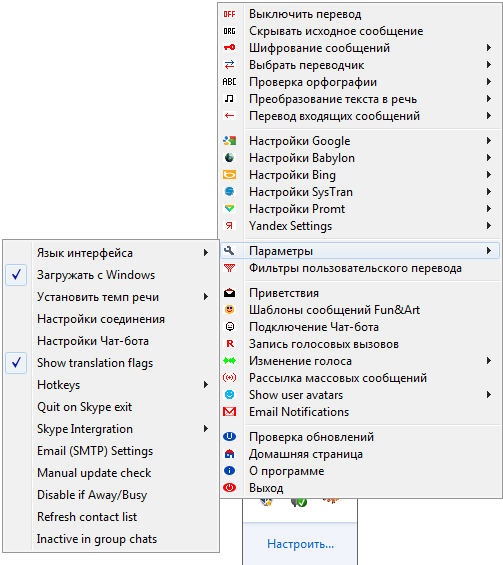Click the envelope icon for Приветствия

[x=230, y=293]
